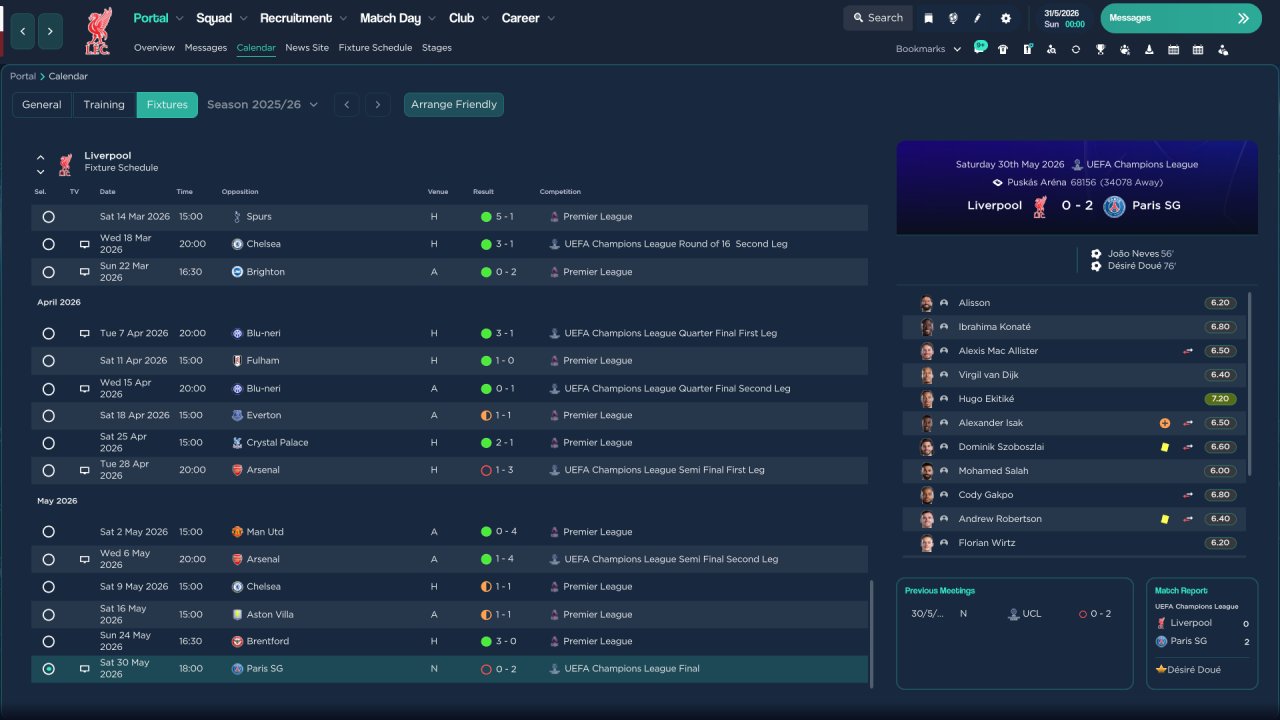This screenshot has width=1280, height=720.
Task: Click the person with badge icon ending the bookmarks bar
Action: point(1222,49)
